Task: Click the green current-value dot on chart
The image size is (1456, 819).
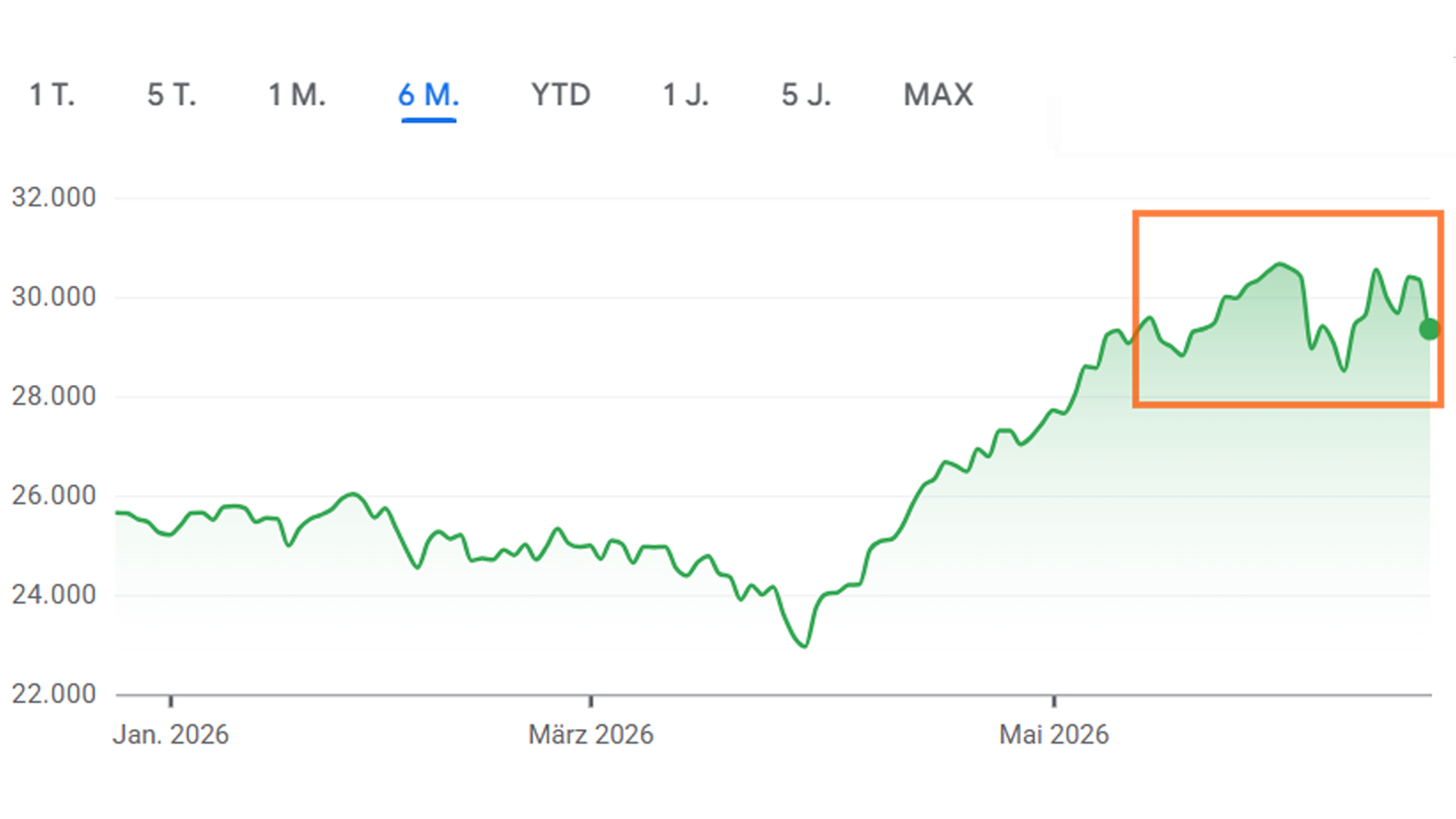Action: 1430,329
